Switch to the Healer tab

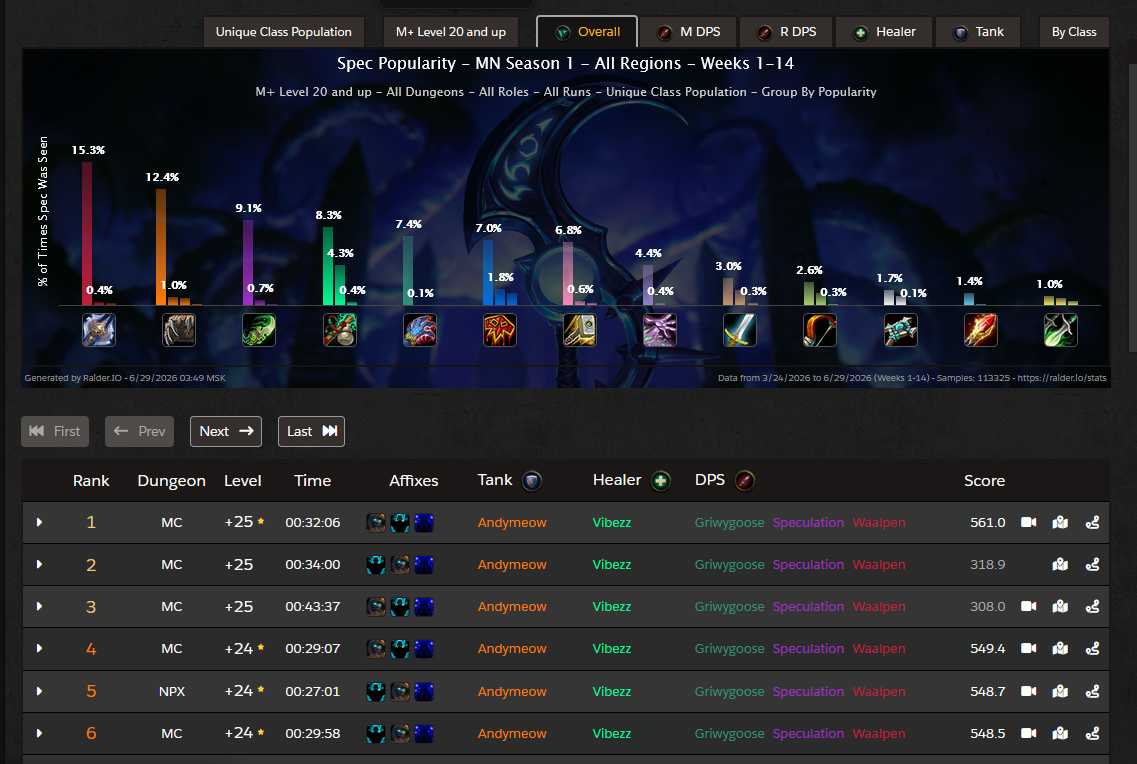click(884, 32)
